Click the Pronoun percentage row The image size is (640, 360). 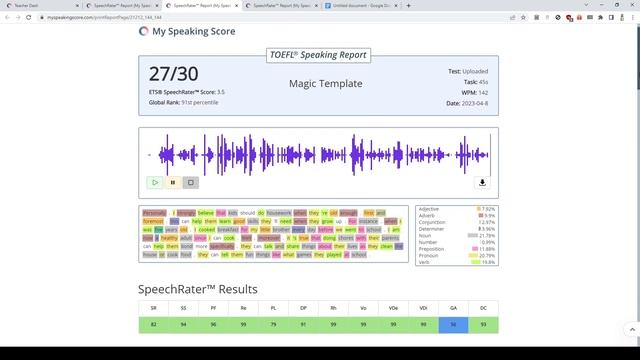point(457,256)
